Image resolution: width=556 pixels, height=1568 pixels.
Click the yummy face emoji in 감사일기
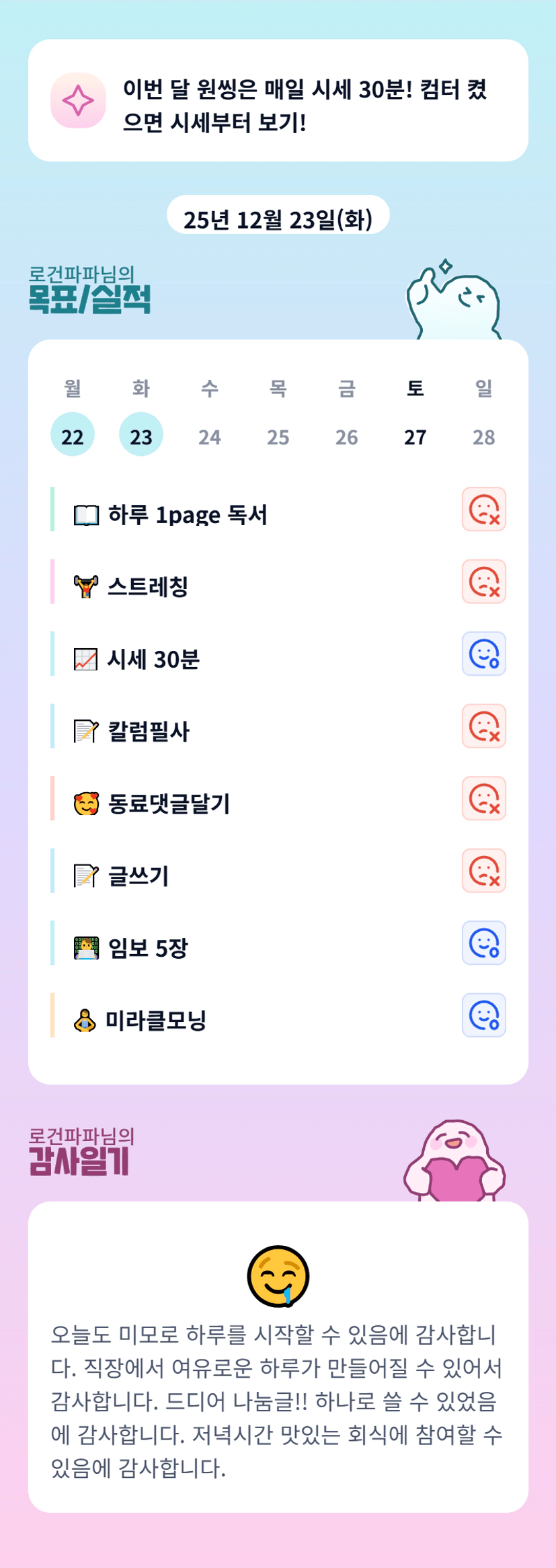coord(278,1276)
